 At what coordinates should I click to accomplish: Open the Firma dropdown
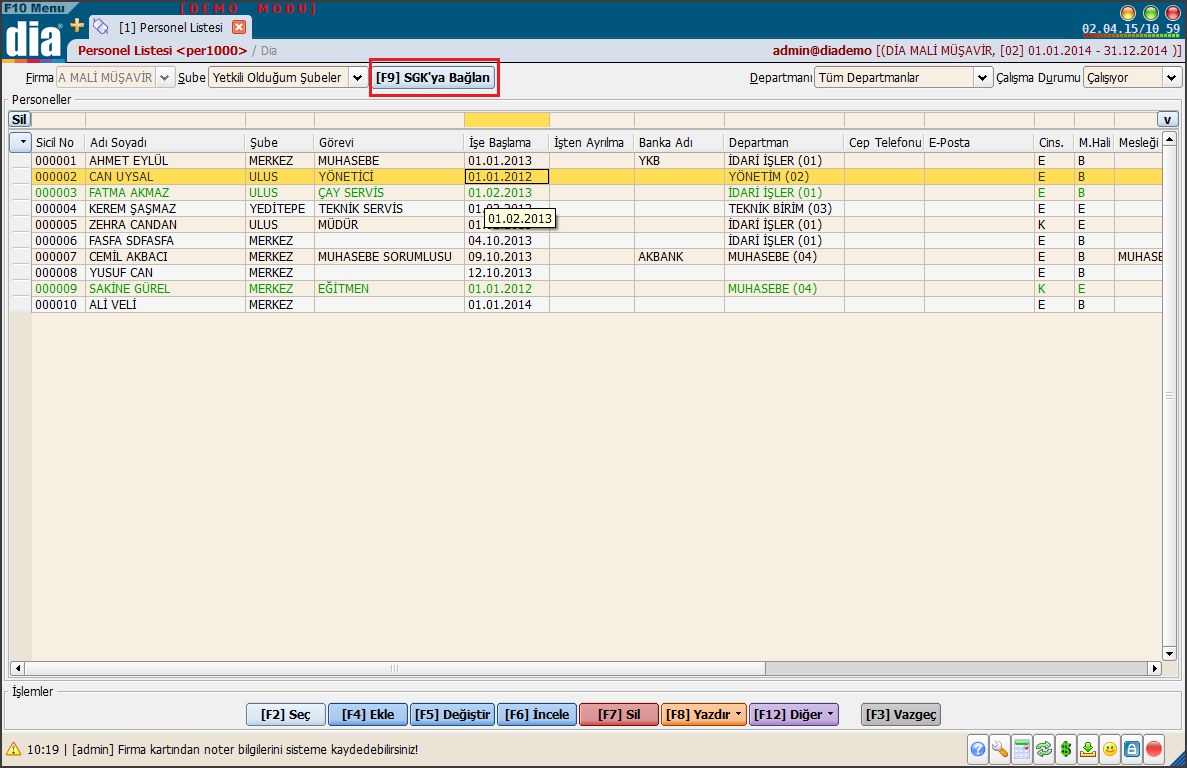165,77
